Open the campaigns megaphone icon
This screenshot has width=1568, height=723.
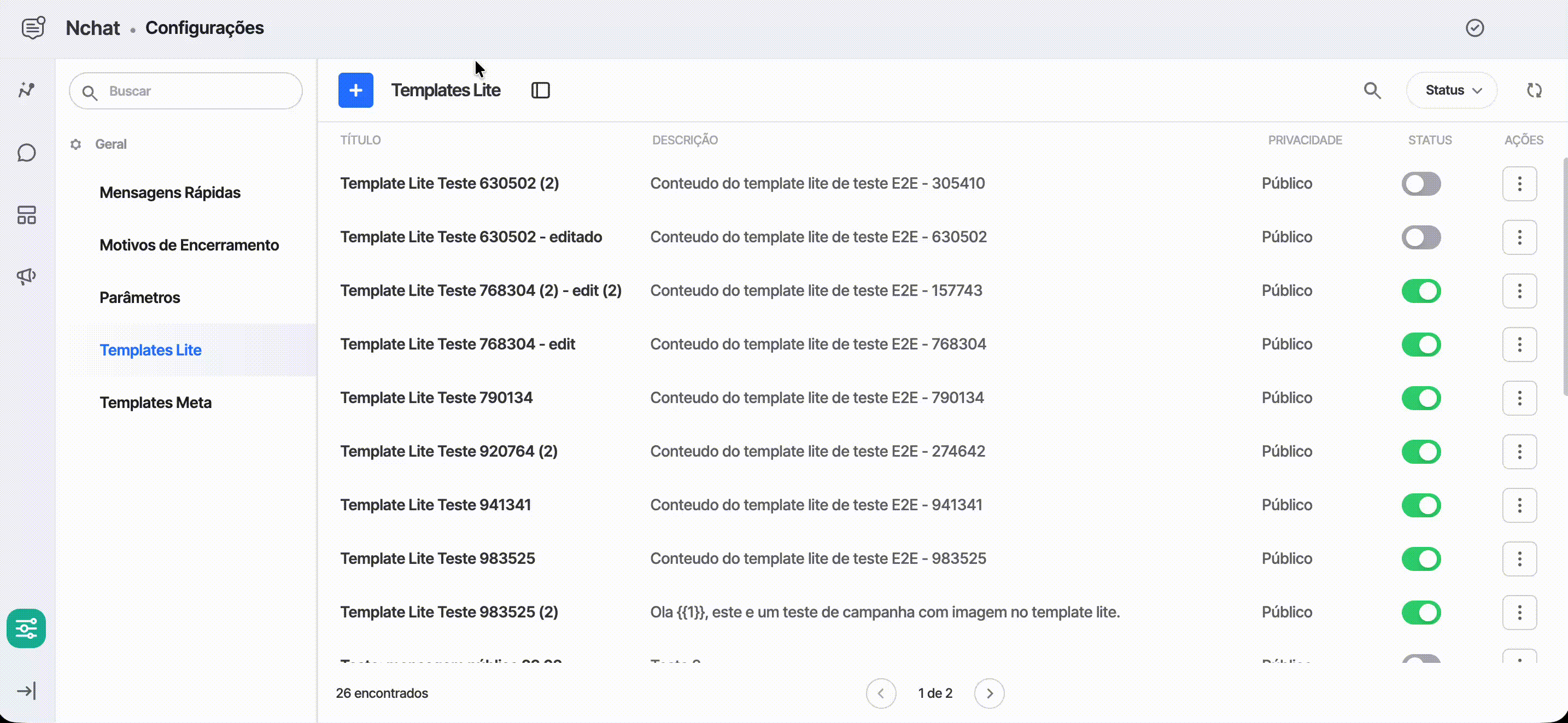click(x=26, y=276)
